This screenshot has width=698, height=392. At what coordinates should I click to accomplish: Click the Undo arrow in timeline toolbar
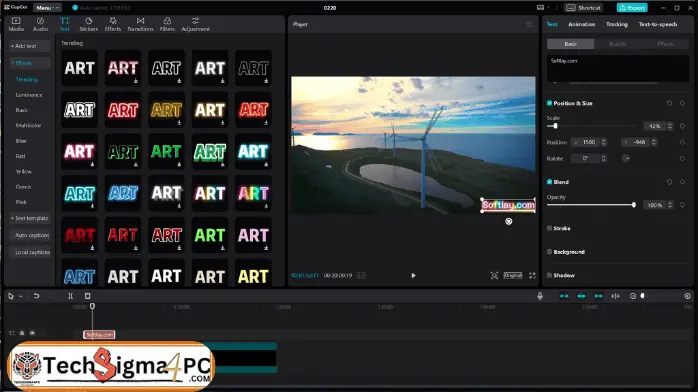[37, 296]
